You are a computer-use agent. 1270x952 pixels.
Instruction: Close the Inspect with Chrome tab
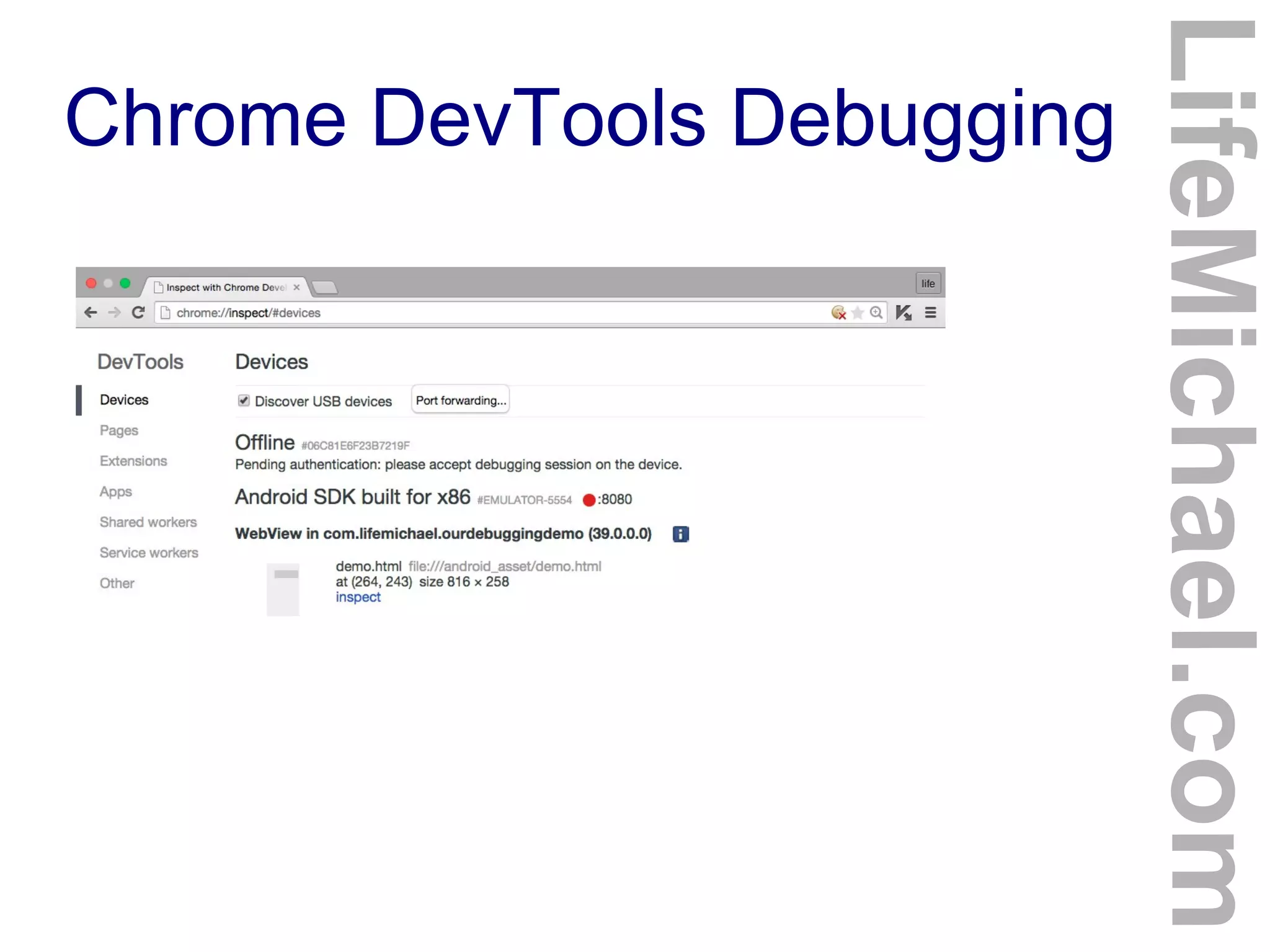point(296,287)
